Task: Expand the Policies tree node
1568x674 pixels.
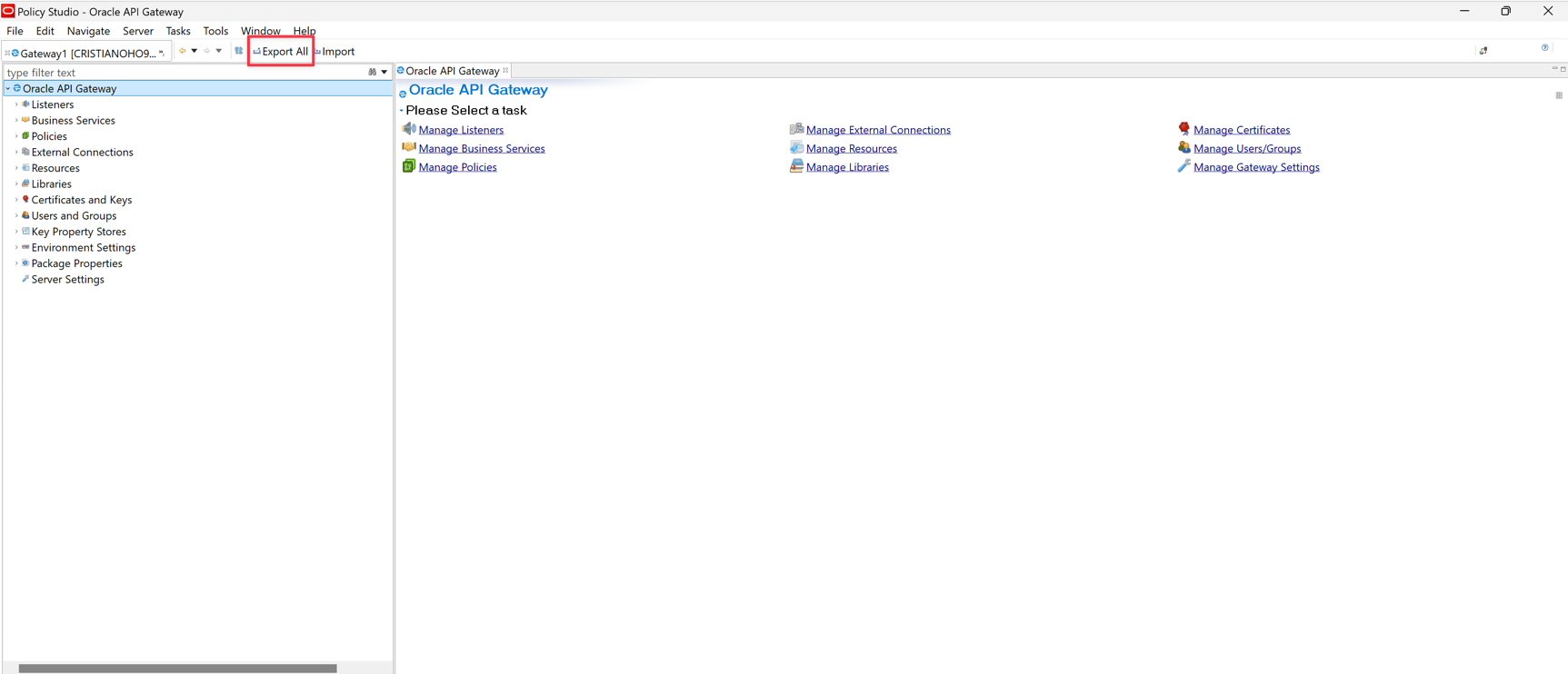Action: [16, 136]
